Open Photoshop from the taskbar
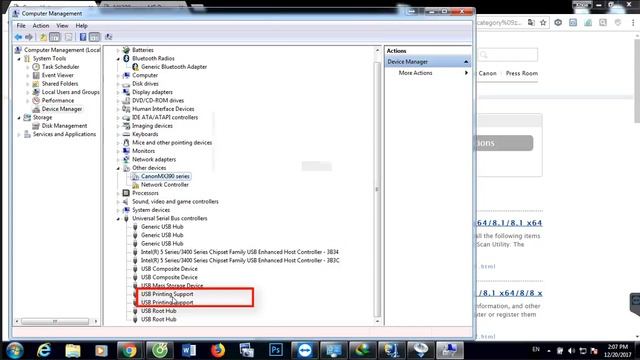The image size is (640, 360). [276, 351]
